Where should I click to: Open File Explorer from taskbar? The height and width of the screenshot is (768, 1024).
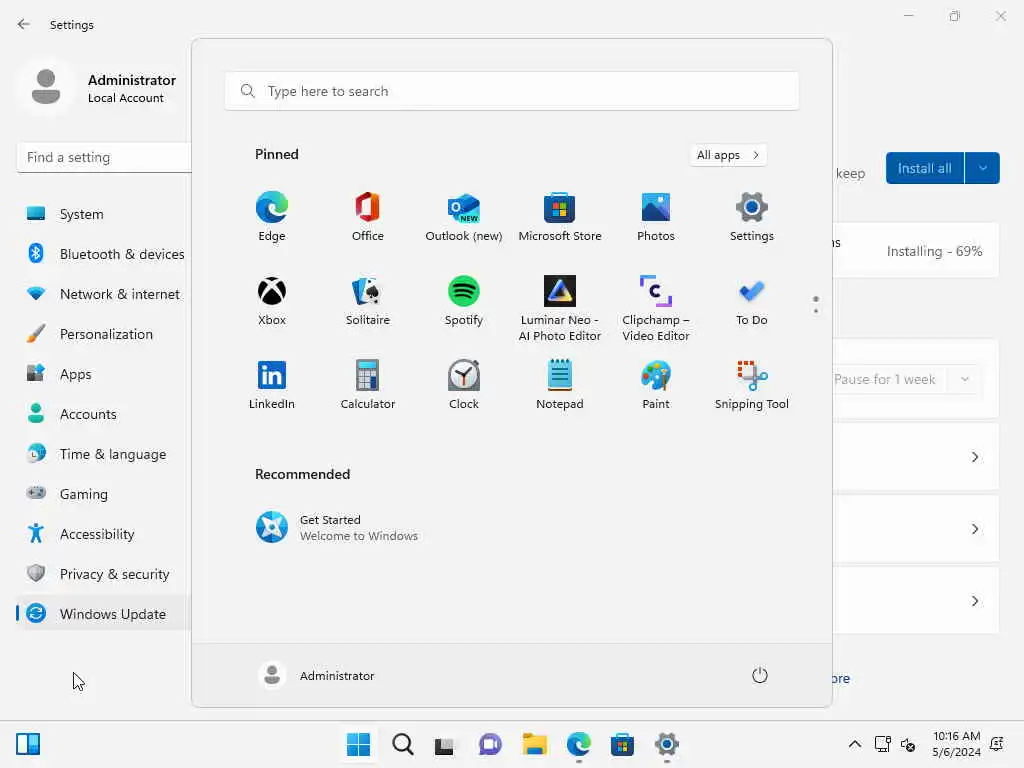[534, 744]
